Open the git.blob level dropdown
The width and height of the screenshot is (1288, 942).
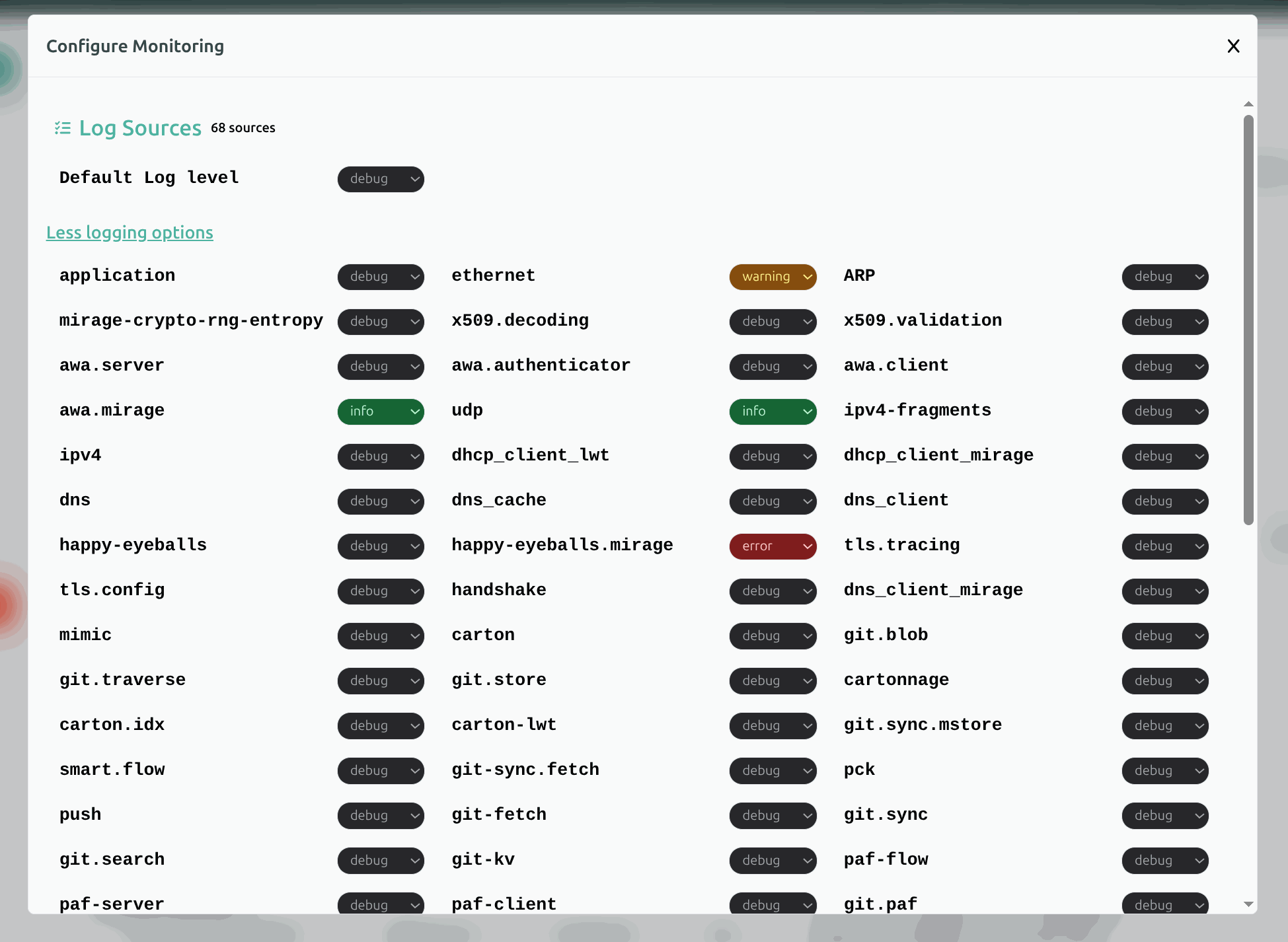pyautogui.click(x=1165, y=636)
